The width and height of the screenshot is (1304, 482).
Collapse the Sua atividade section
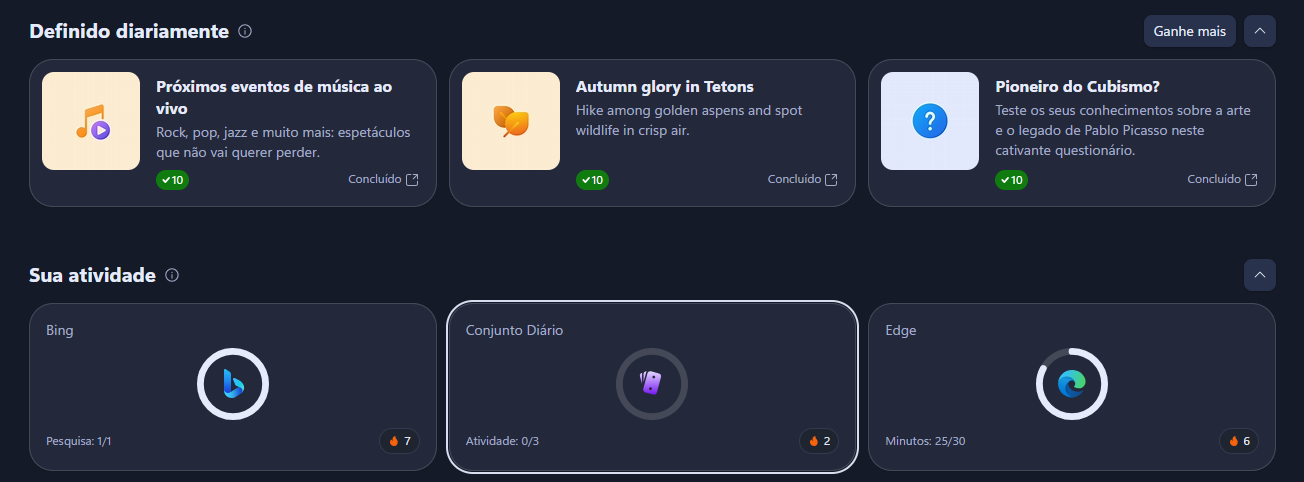tap(1260, 275)
